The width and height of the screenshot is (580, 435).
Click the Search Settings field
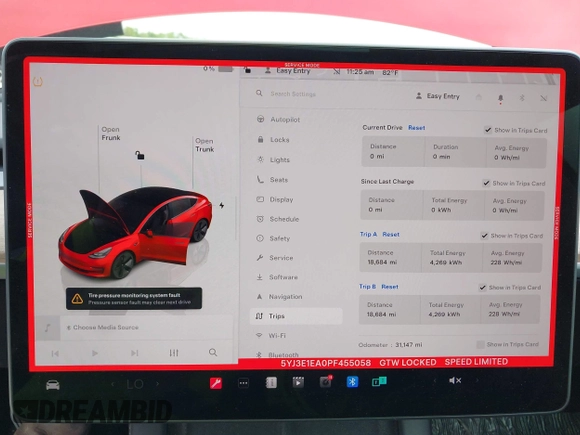[293, 94]
